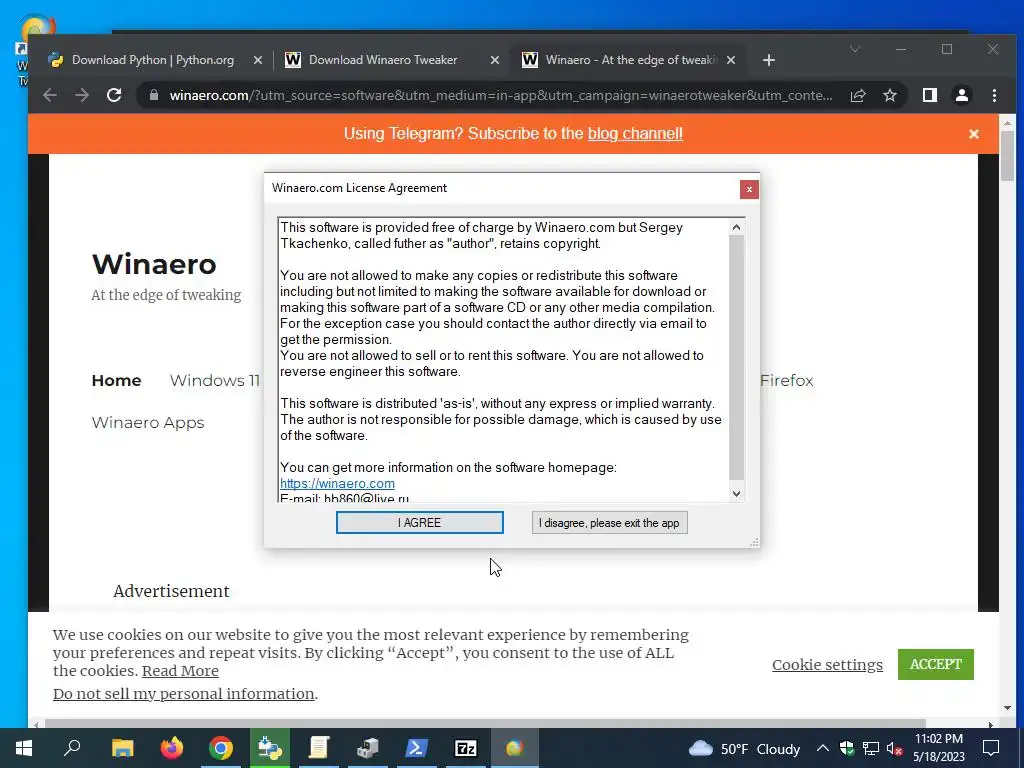The width and height of the screenshot is (1024, 768).
Task: Launch Firefox from the taskbar
Action: [x=172, y=748]
